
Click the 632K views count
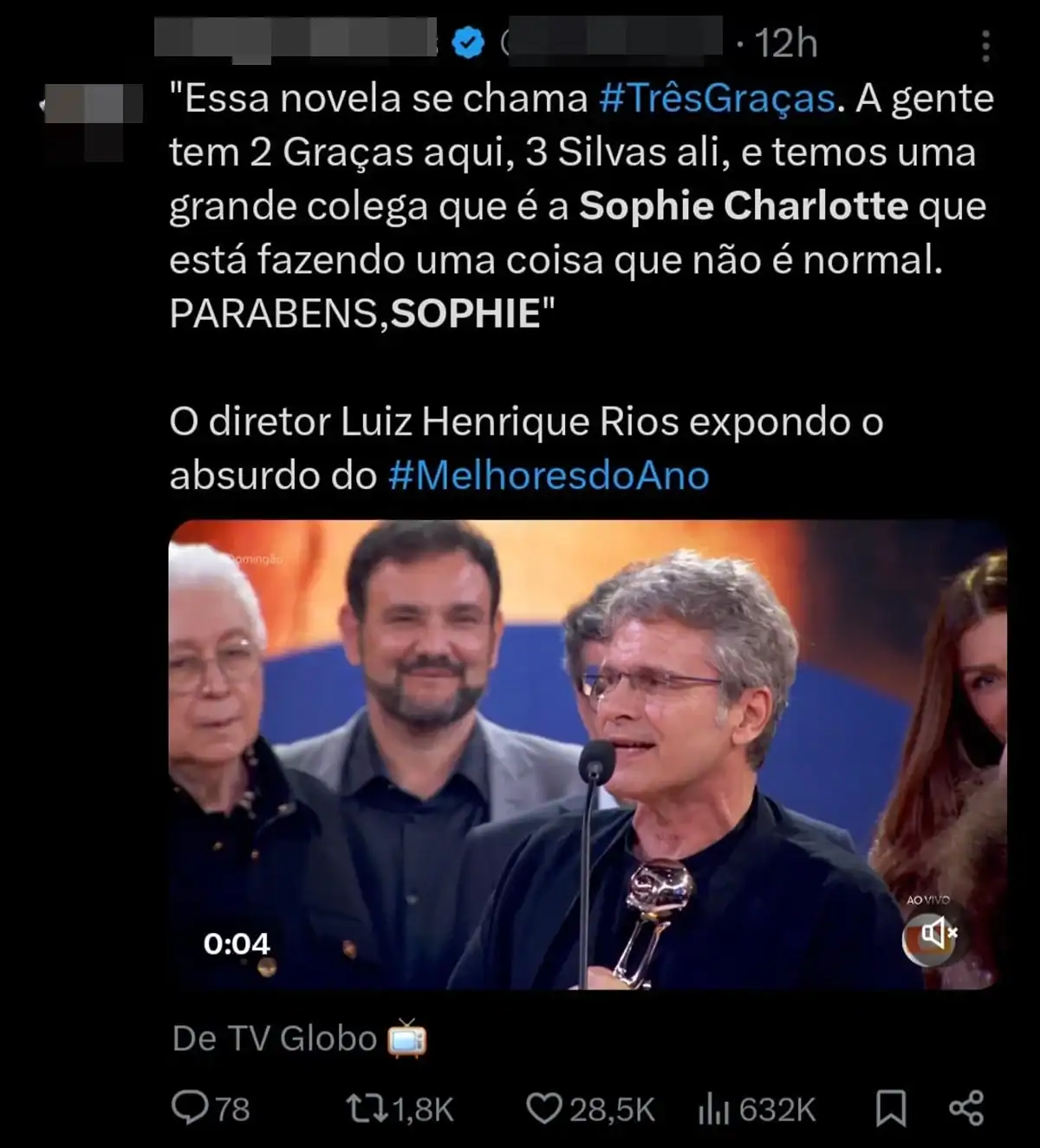tap(777, 1109)
